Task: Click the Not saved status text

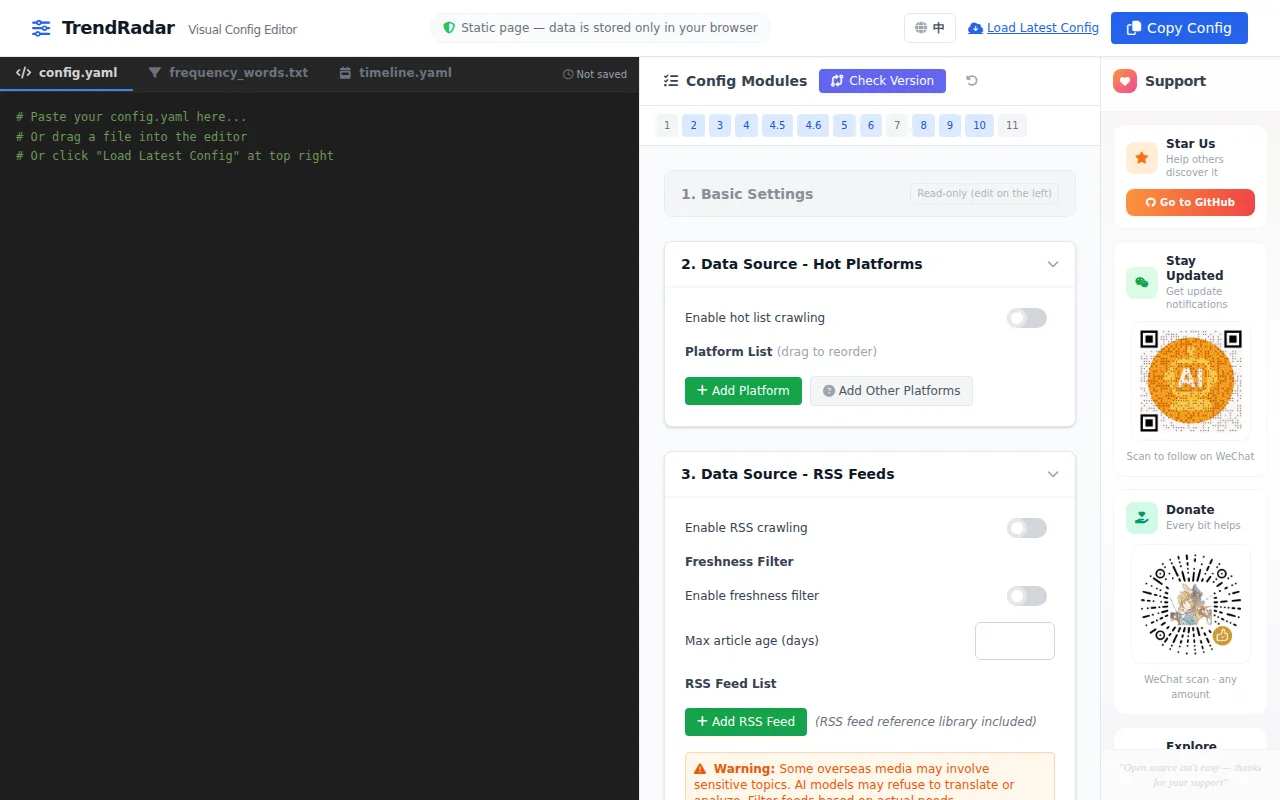Action: click(602, 74)
